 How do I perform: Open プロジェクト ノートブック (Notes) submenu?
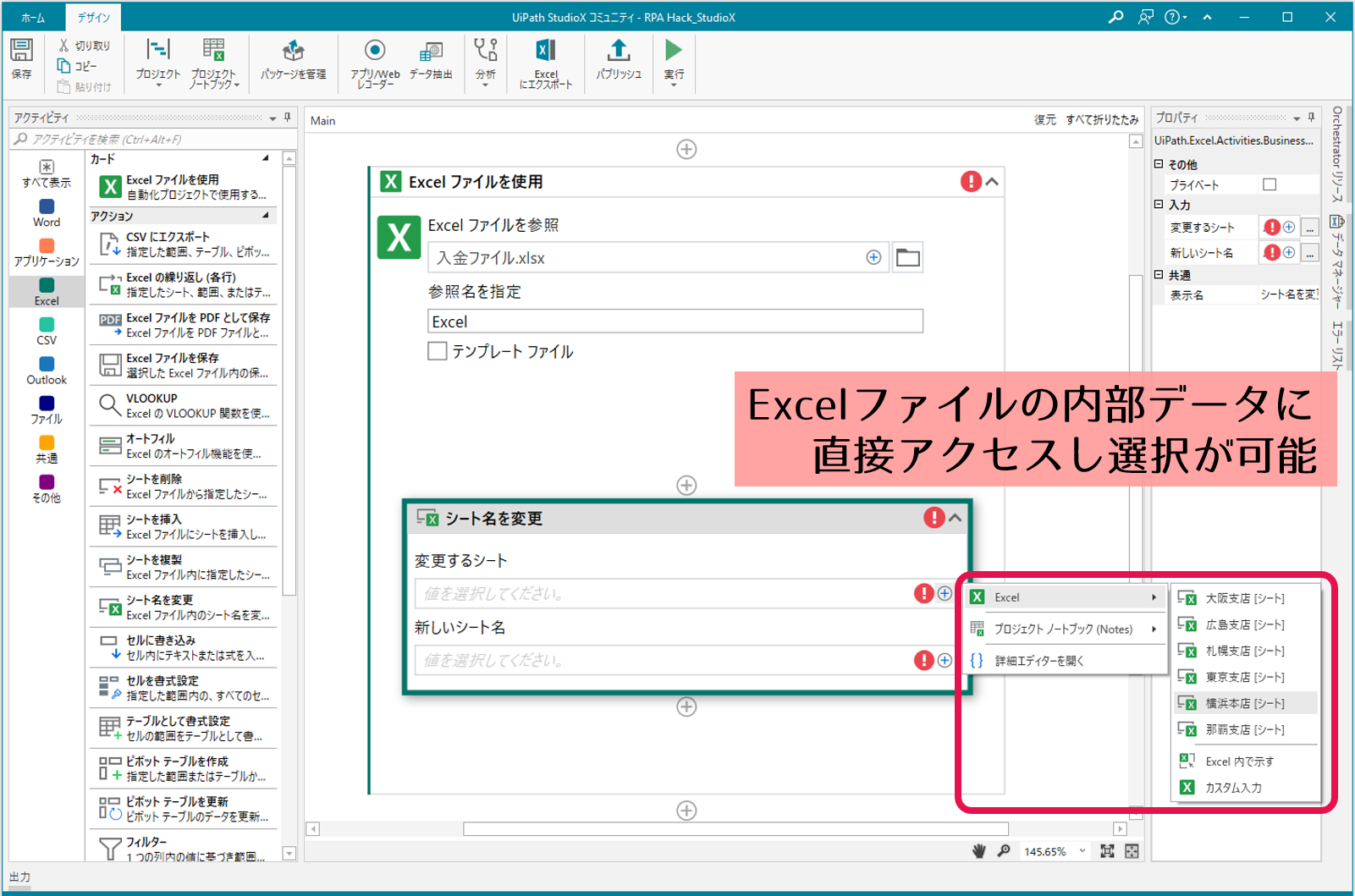[x=1066, y=629]
